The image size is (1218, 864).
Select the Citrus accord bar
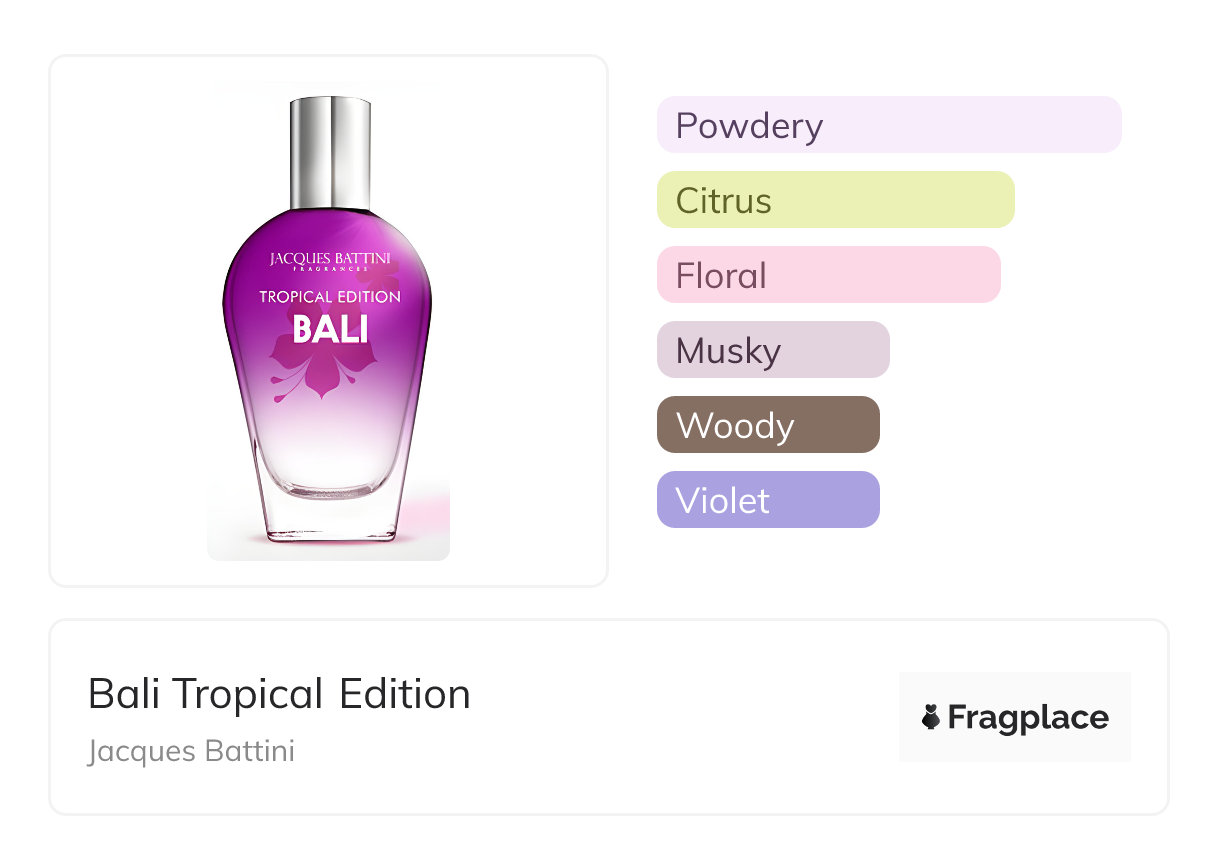(x=836, y=200)
